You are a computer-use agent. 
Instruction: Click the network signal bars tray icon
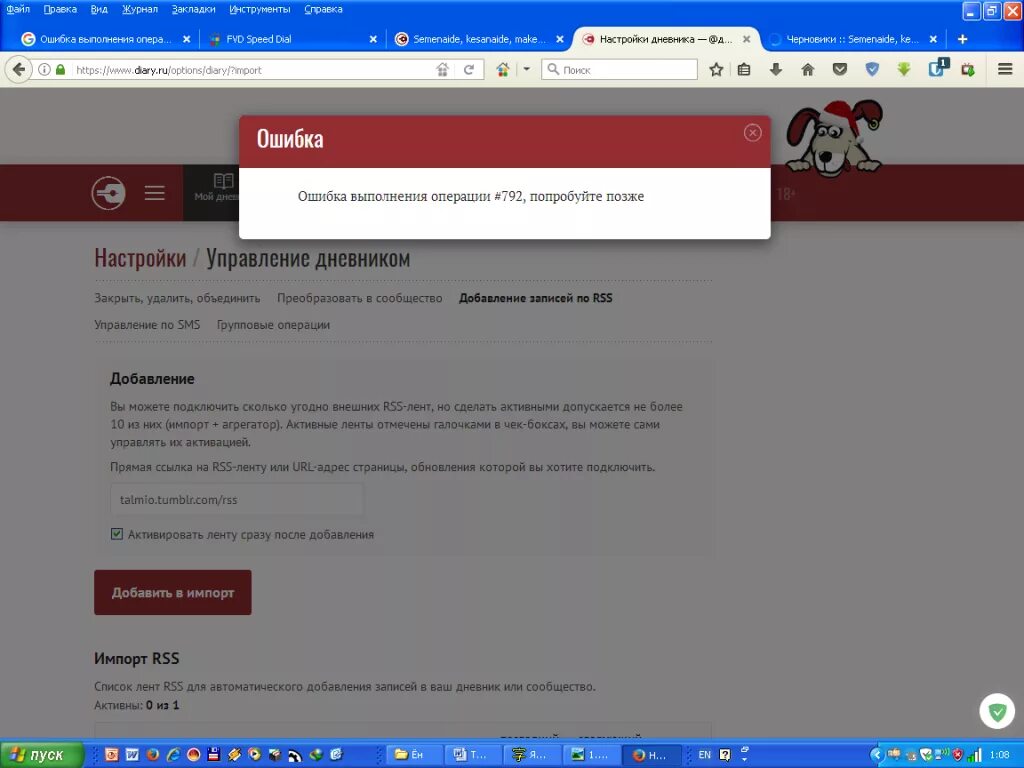point(974,755)
